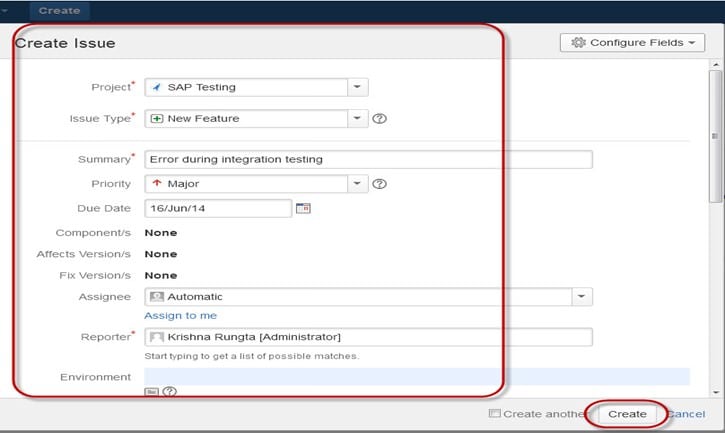Click the Assign to me link
This screenshot has width=725, height=433.
click(180, 316)
